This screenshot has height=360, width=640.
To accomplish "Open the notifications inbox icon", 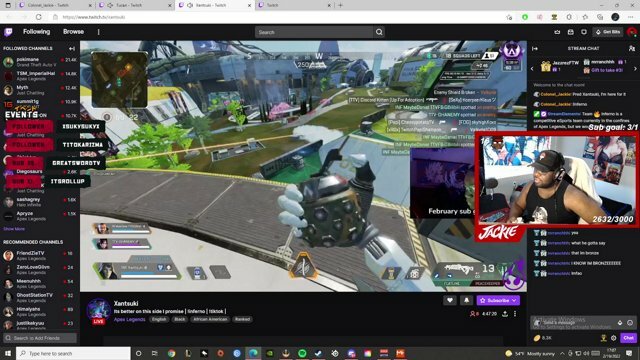I will point(571,32).
